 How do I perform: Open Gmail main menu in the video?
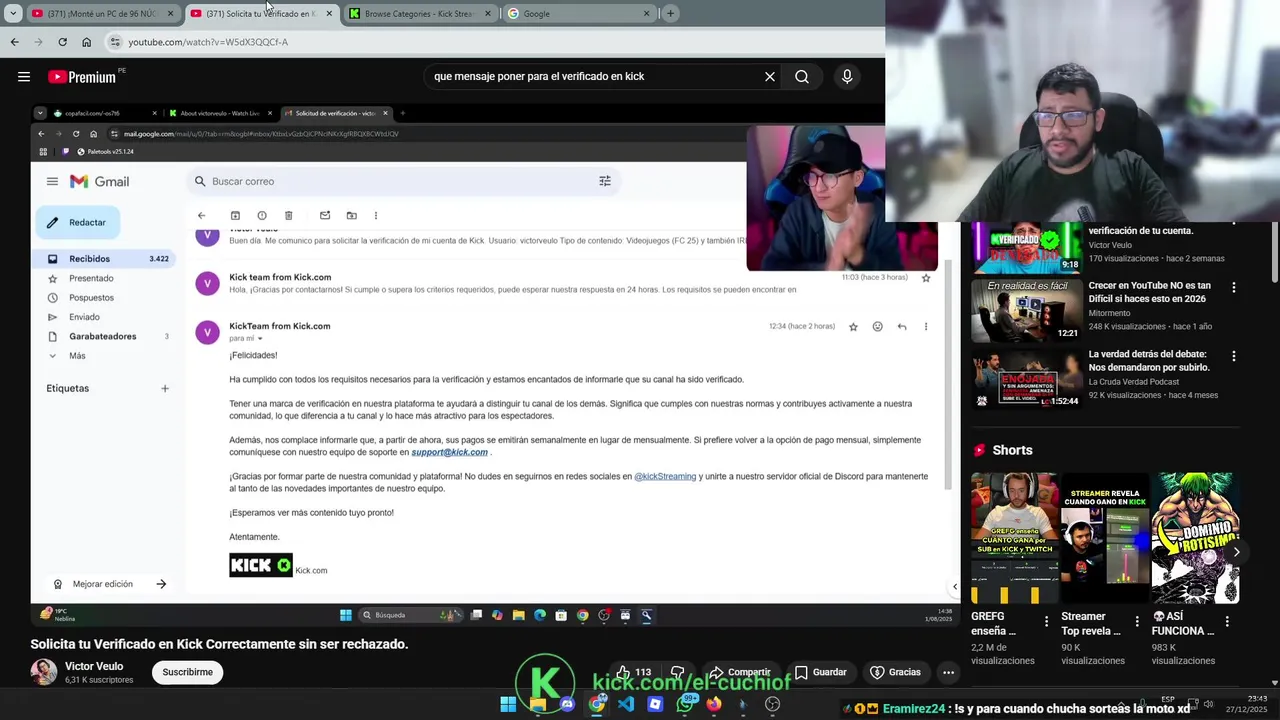click(52, 181)
